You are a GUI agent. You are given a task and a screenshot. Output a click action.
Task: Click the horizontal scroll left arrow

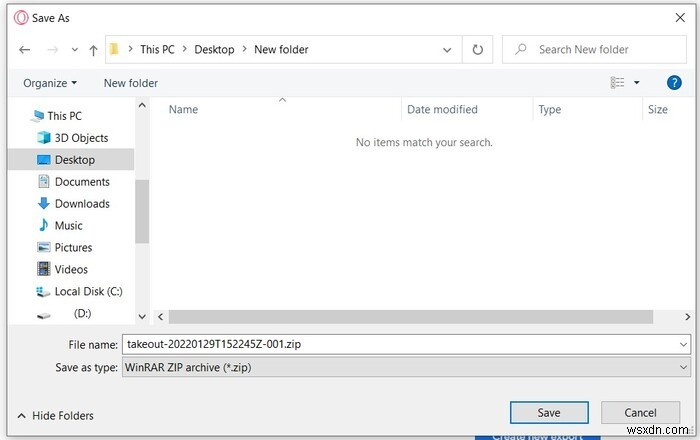click(x=160, y=317)
